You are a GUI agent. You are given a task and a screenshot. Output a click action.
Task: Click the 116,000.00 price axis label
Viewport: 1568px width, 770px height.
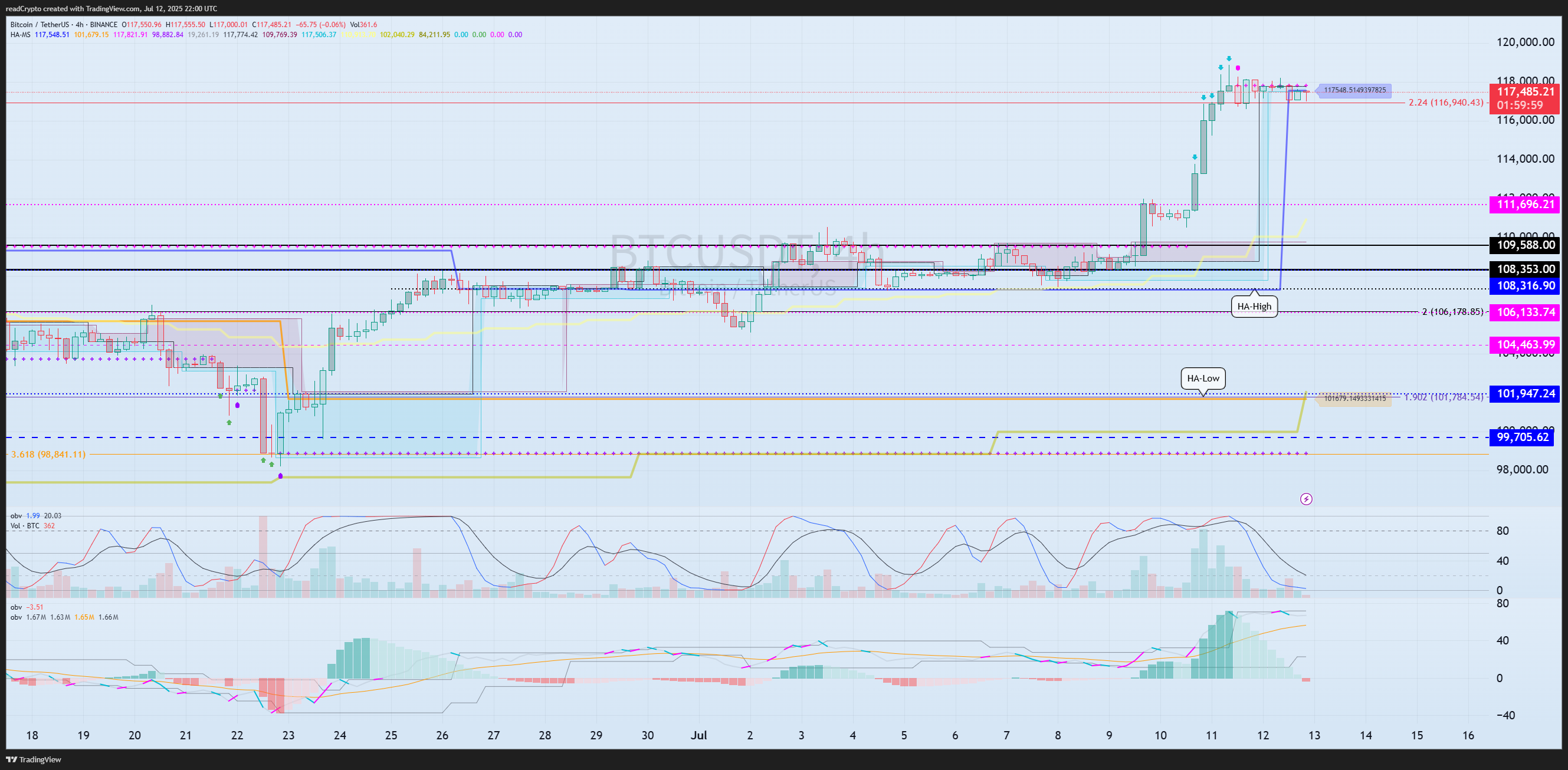[1526, 120]
